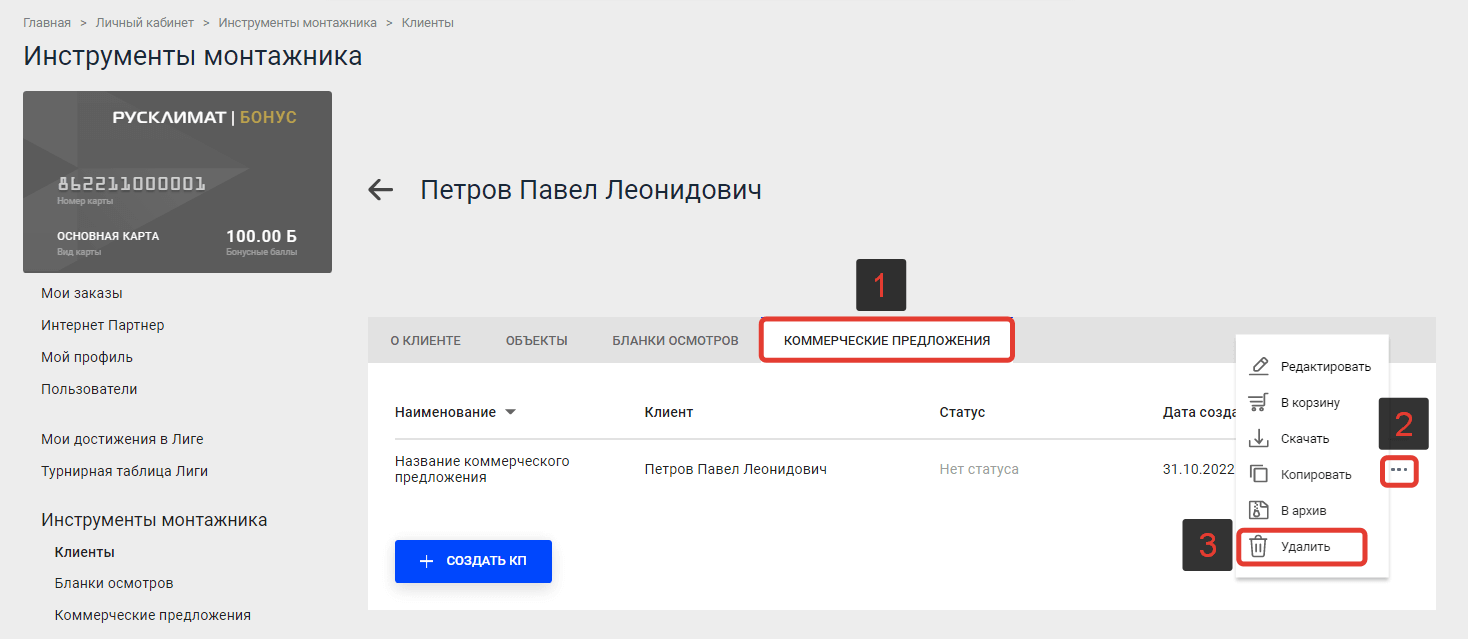This screenshot has width=1468, height=639.
Task: Go to Главная breadcrumb link
Action: point(47,22)
